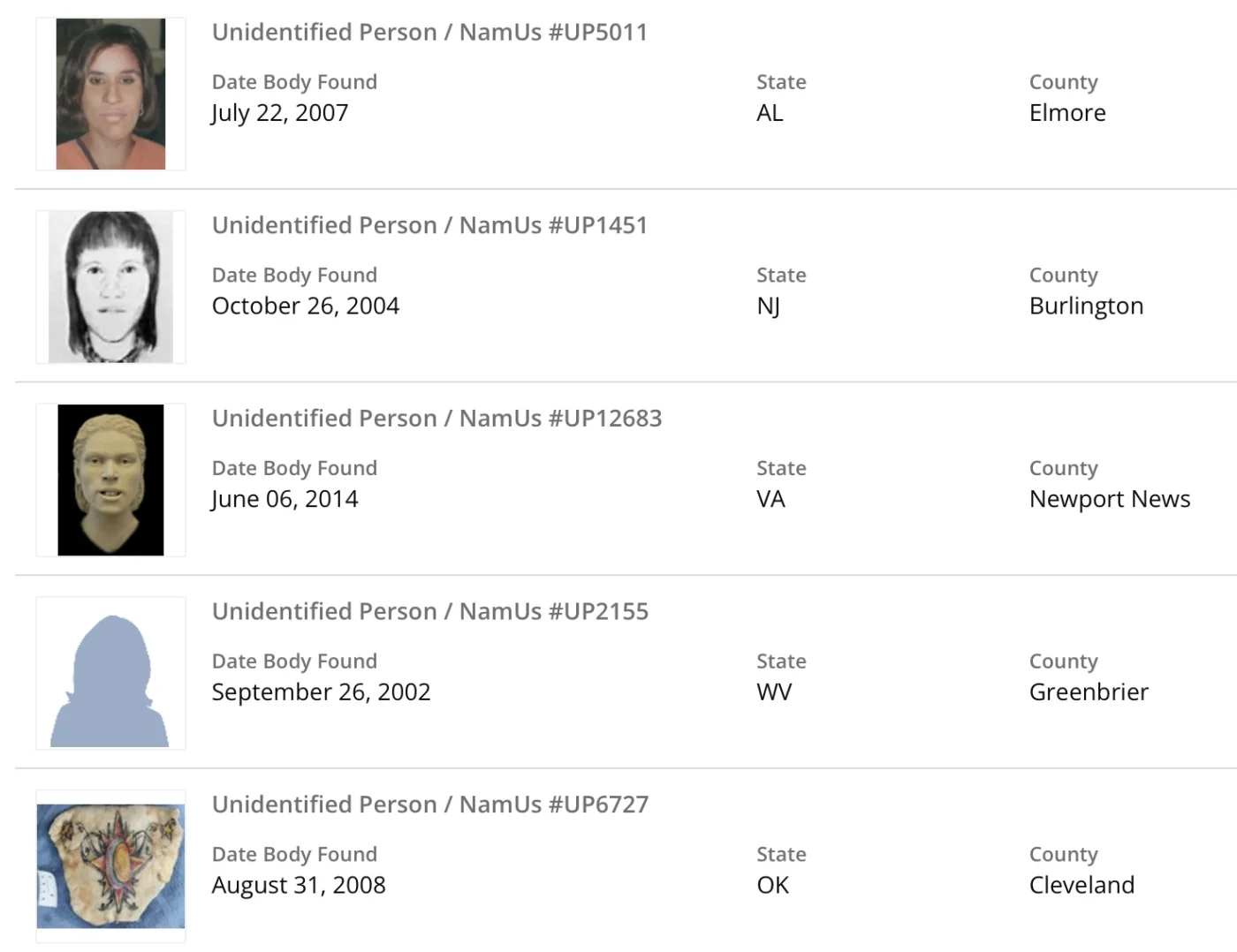
Task: Click the UP1451 sketch thumbnail
Action: [x=110, y=287]
